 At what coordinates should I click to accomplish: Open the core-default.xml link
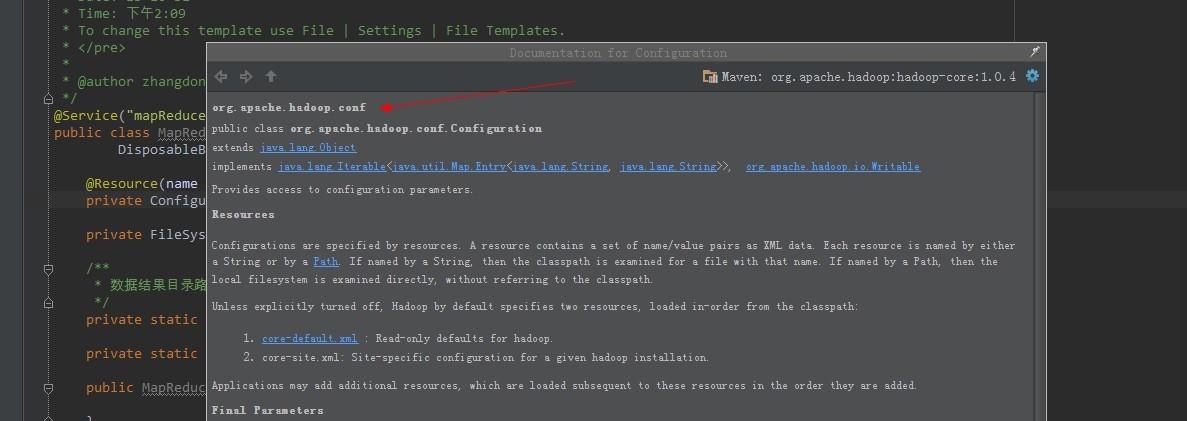pos(309,339)
